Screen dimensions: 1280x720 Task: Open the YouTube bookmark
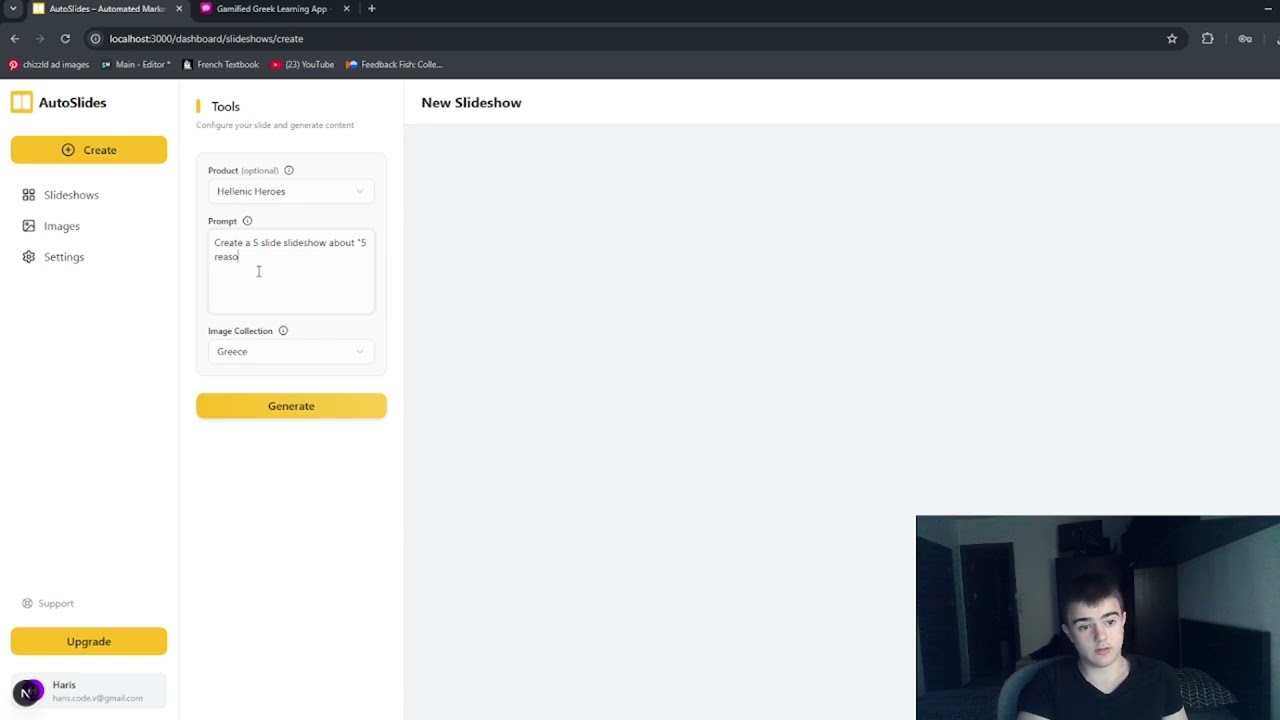(303, 65)
